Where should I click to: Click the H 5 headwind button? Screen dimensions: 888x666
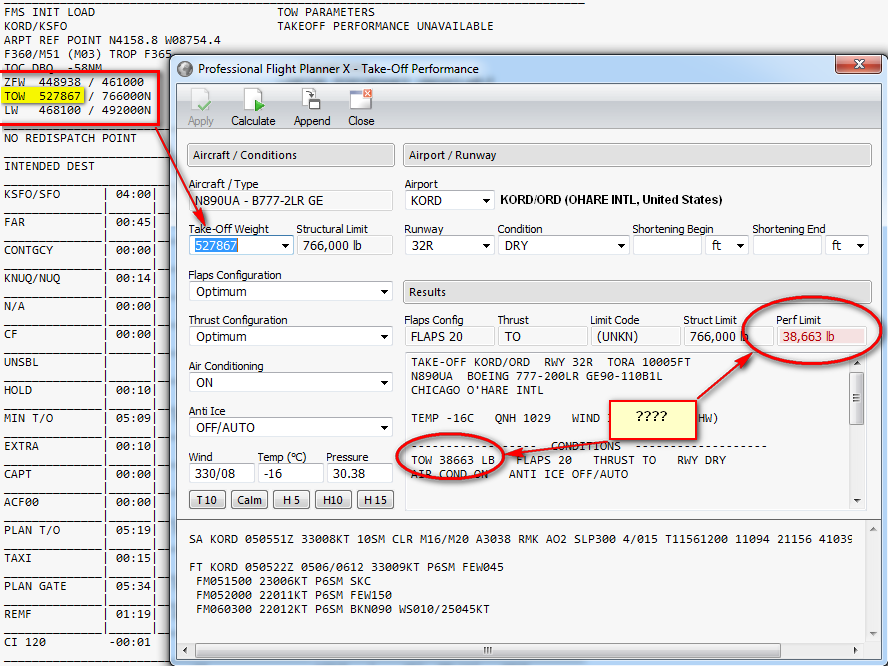tap(291, 500)
